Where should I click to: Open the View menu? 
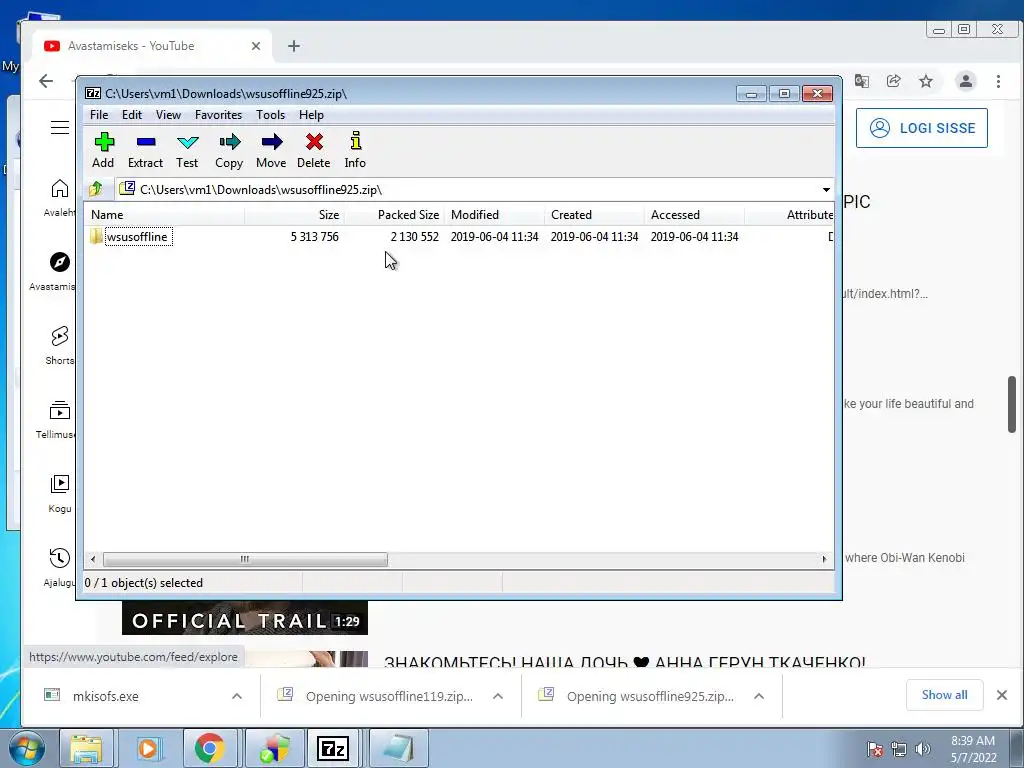[x=168, y=115]
